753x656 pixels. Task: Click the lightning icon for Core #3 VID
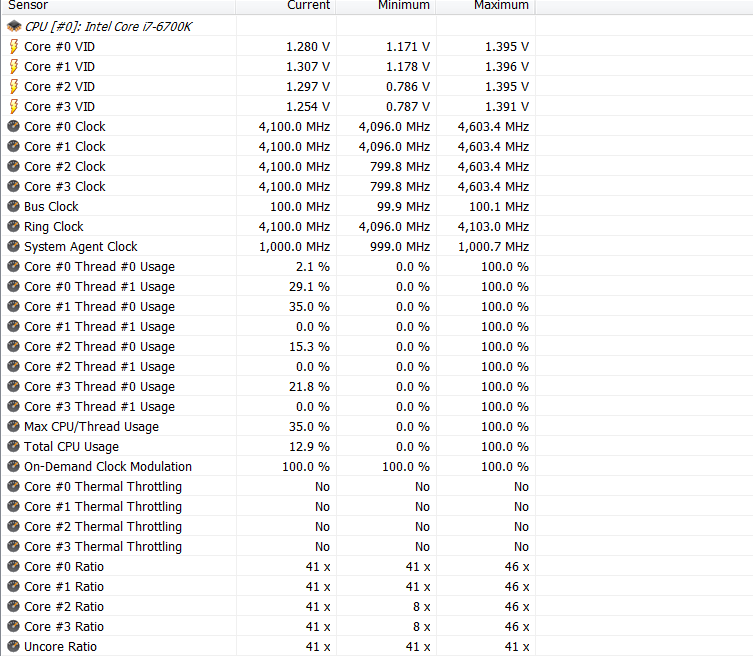pyautogui.click(x=14, y=107)
